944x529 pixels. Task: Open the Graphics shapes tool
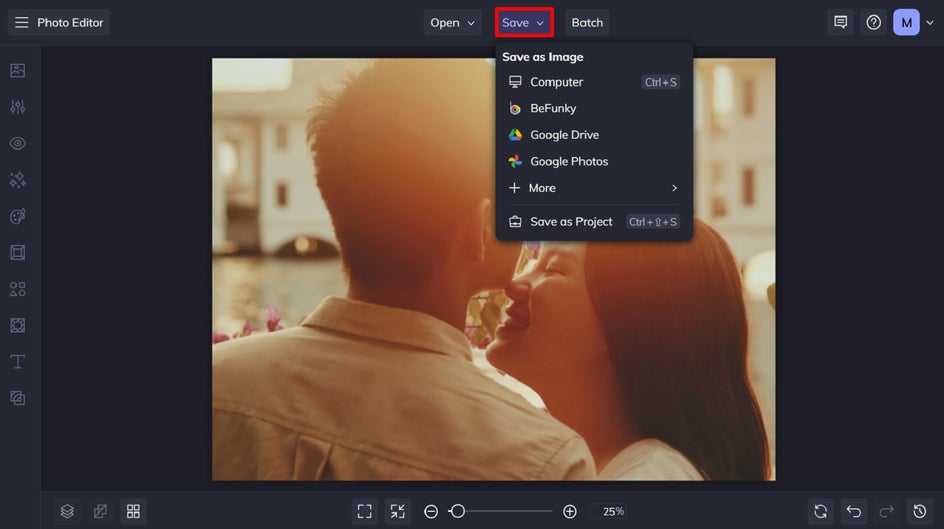pos(17,289)
